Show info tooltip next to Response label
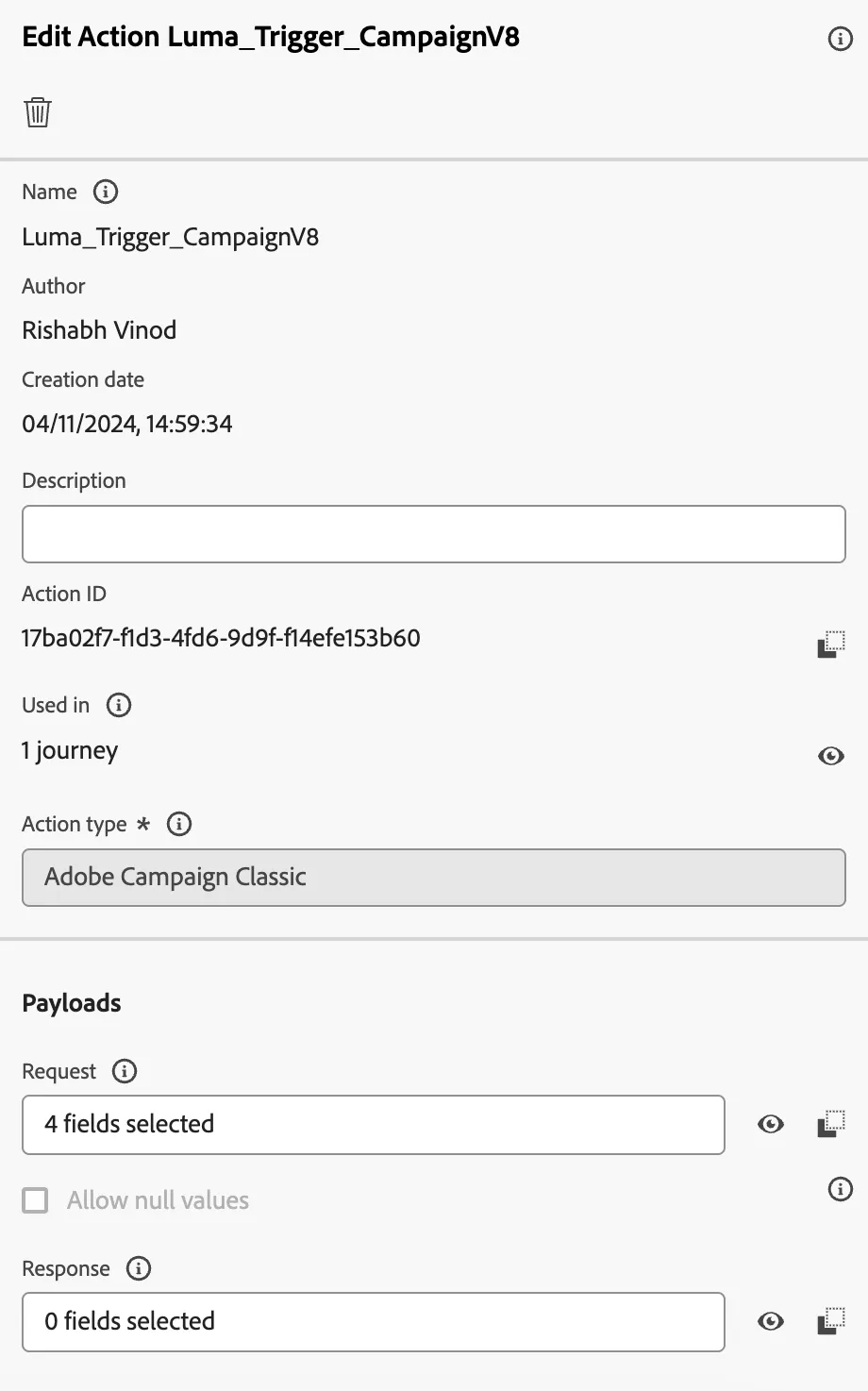This screenshot has width=868, height=1391. tap(139, 1268)
